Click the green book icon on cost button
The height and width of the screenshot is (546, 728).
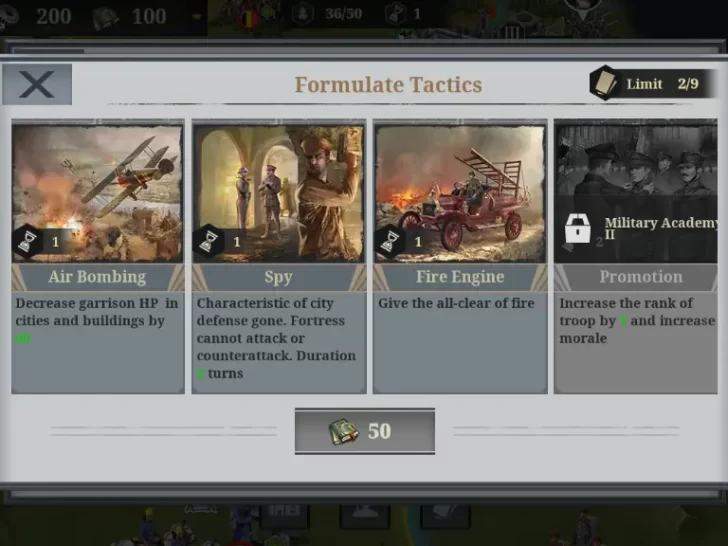click(344, 431)
